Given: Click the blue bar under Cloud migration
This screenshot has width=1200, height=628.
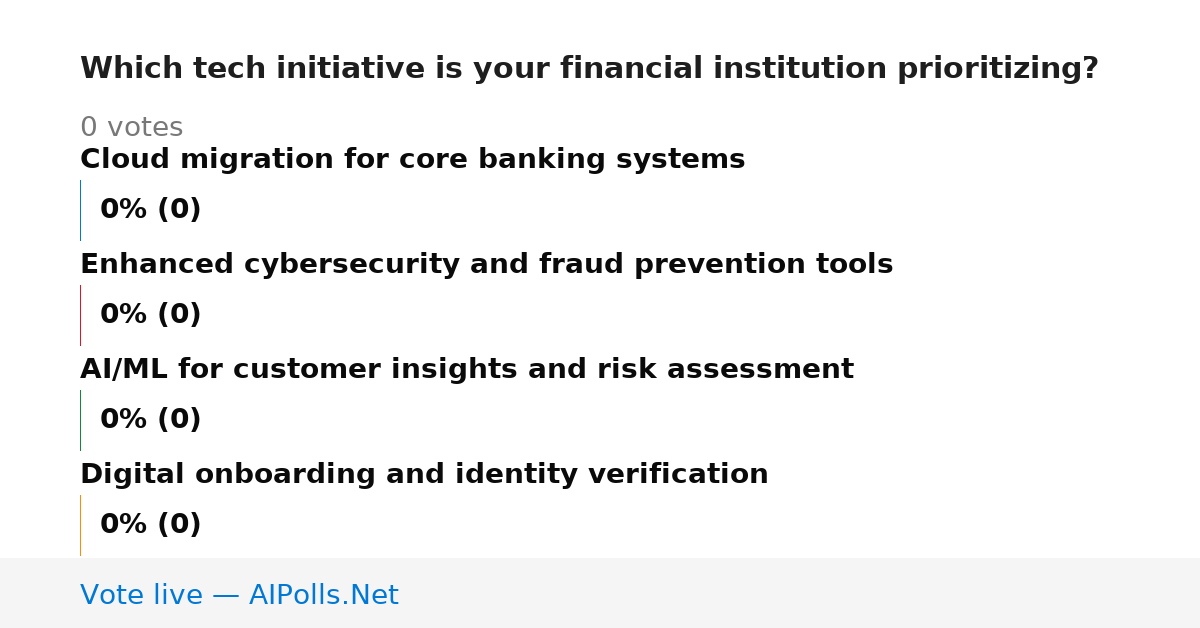Looking at the screenshot, I should (x=80, y=210).
